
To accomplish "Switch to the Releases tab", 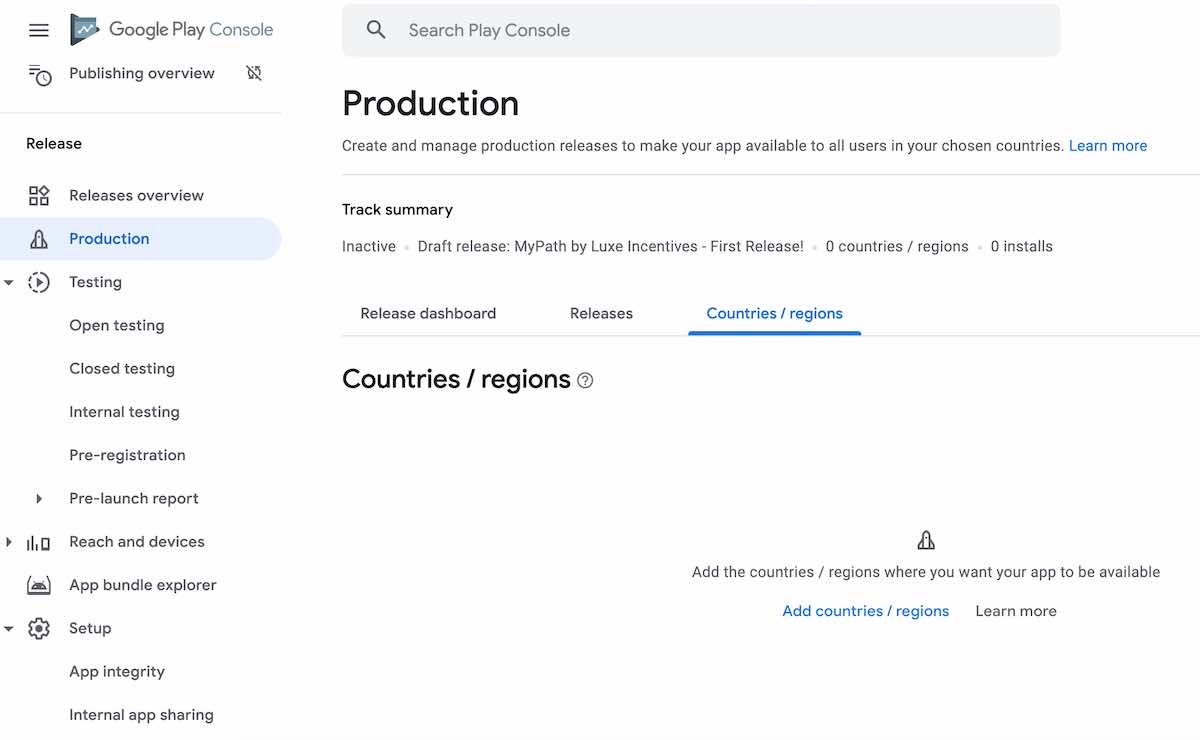I will 601,313.
